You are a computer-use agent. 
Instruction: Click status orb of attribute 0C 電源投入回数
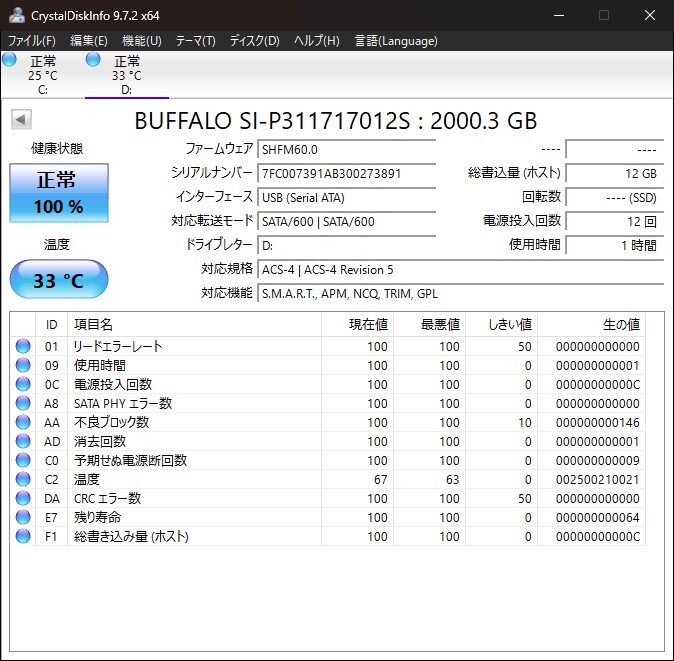point(23,384)
